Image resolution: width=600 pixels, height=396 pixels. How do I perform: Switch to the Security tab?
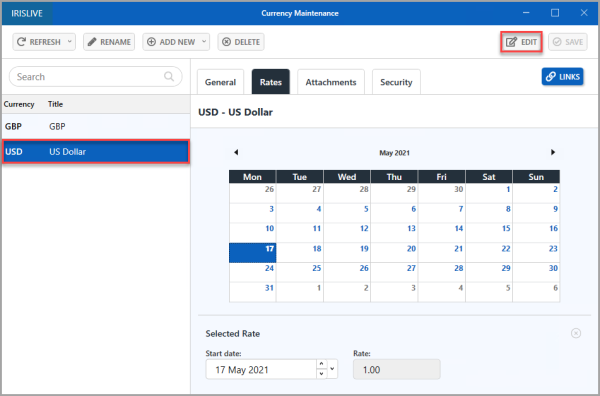pyautogui.click(x=396, y=82)
